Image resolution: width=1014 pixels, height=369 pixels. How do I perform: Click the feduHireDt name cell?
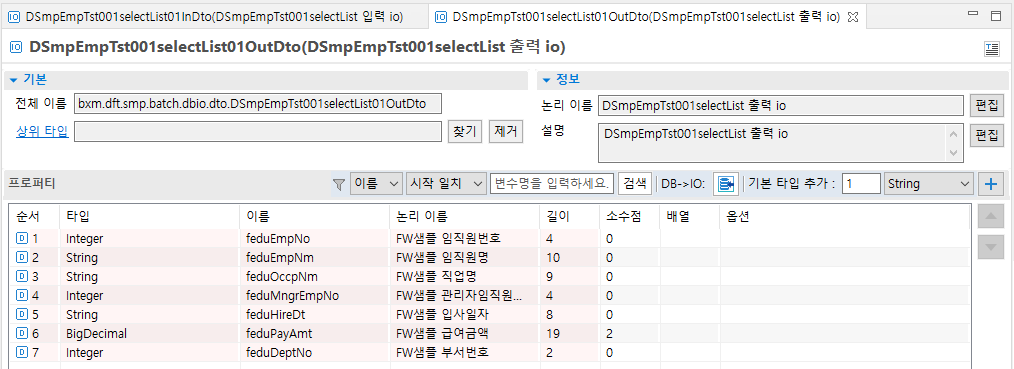(x=315, y=315)
